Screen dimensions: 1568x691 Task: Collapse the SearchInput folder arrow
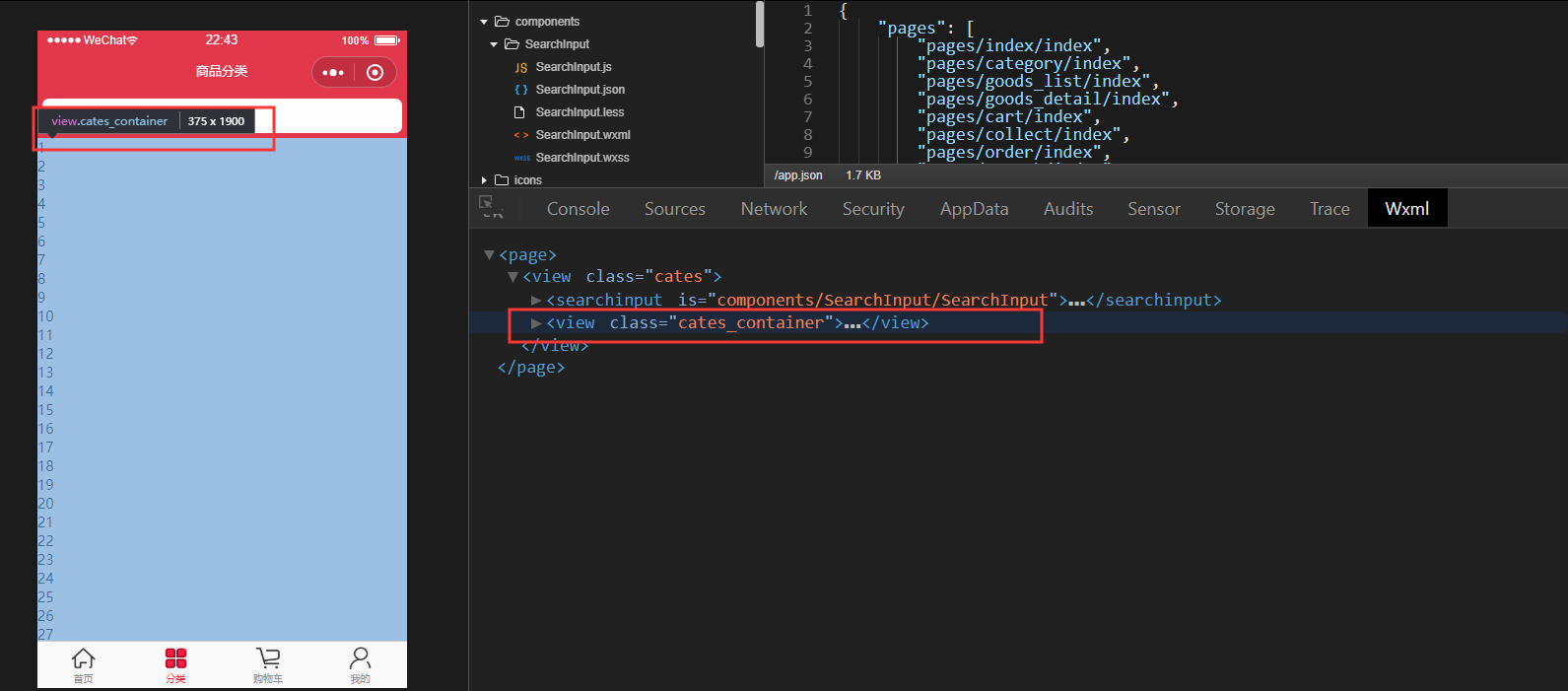[x=494, y=44]
